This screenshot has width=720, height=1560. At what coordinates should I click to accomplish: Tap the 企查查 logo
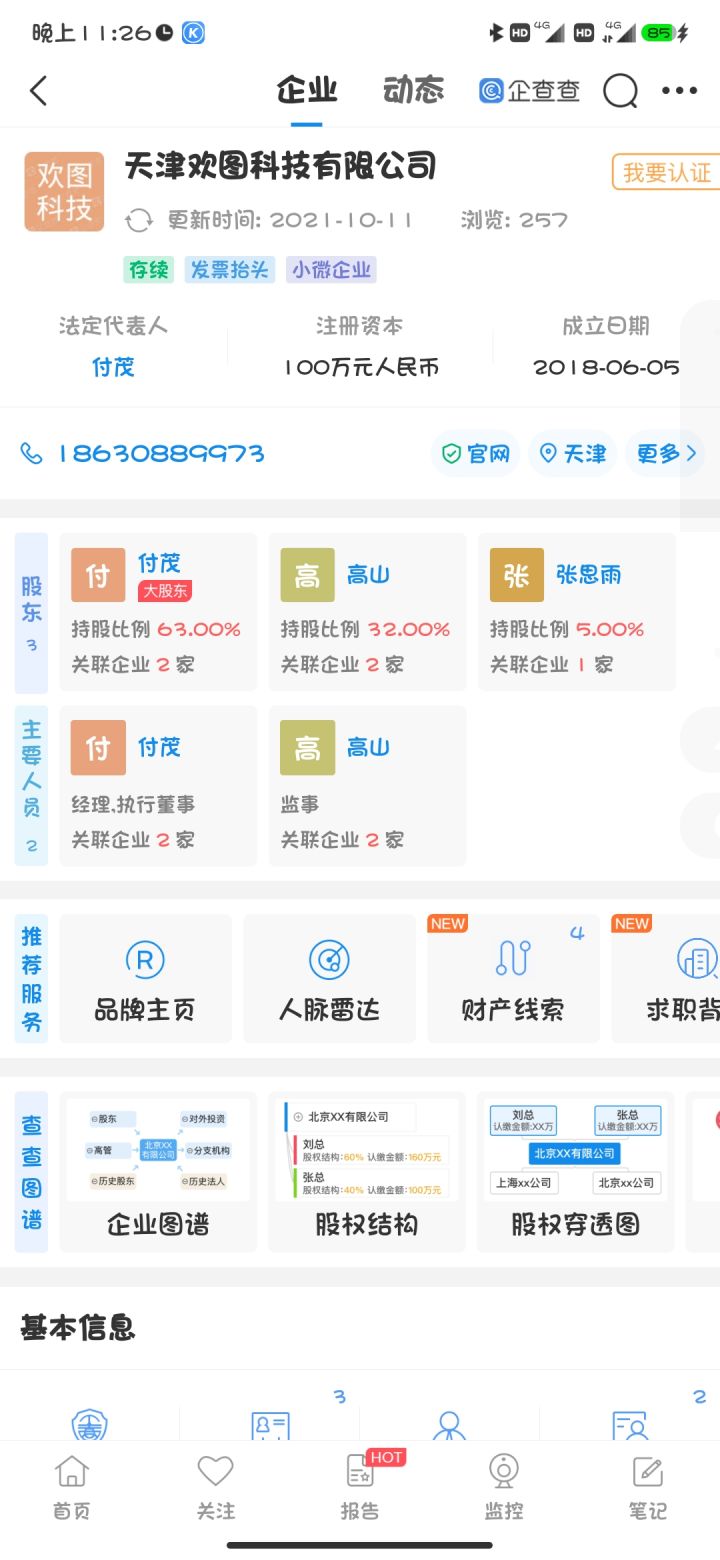pyautogui.click(x=530, y=91)
